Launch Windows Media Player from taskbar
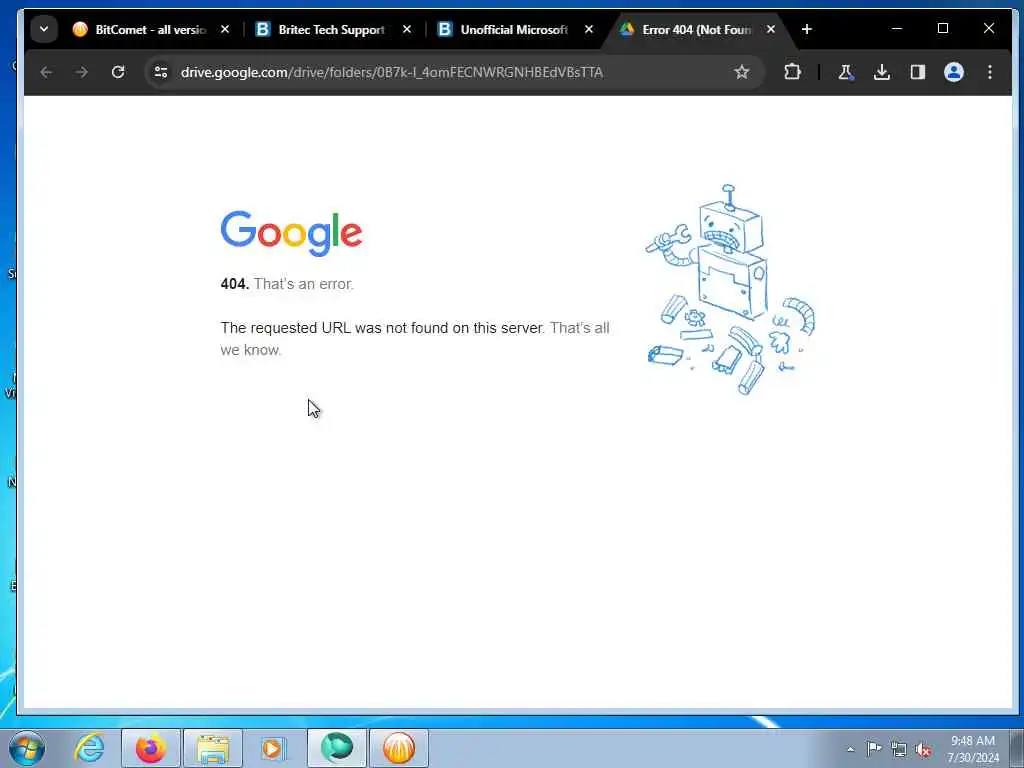 pyautogui.click(x=272, y=748)
